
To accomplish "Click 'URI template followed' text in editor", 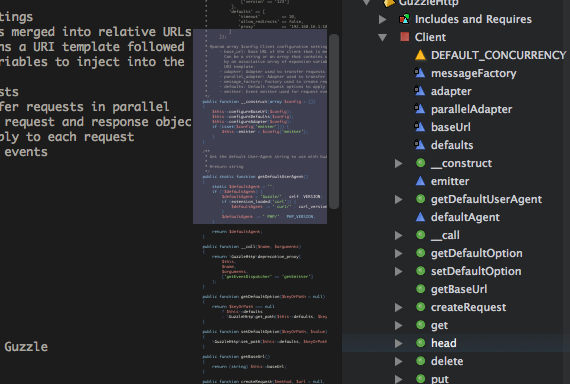I will [109, 47].
